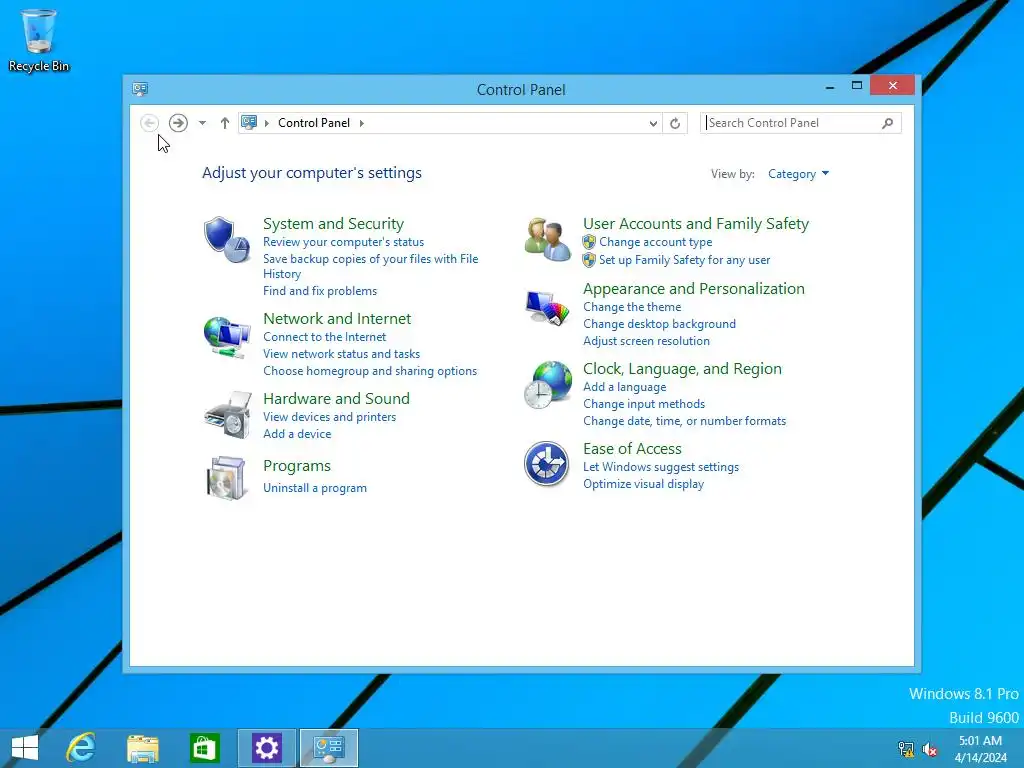Launch Internet Explorer from taskbar
This screenshot has height=768, width=1024.
click(81, 748)
